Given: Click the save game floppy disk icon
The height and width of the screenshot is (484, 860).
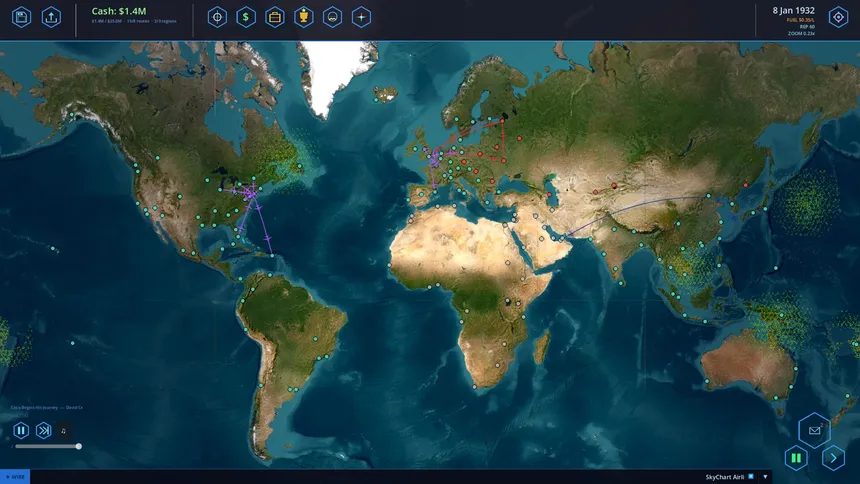Looking at the screenshot, I should coord(21,17).
